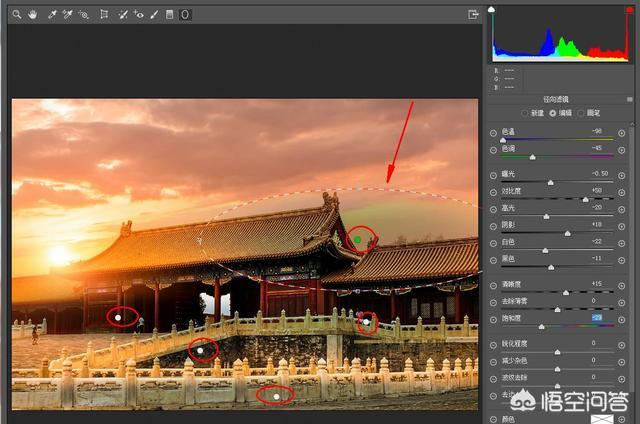Image resolution: width=640 pixels, height=424 pixels.
Task: Select the white filter pin in dark doorway
Action: pyautogui.click(x=118, y=317)
